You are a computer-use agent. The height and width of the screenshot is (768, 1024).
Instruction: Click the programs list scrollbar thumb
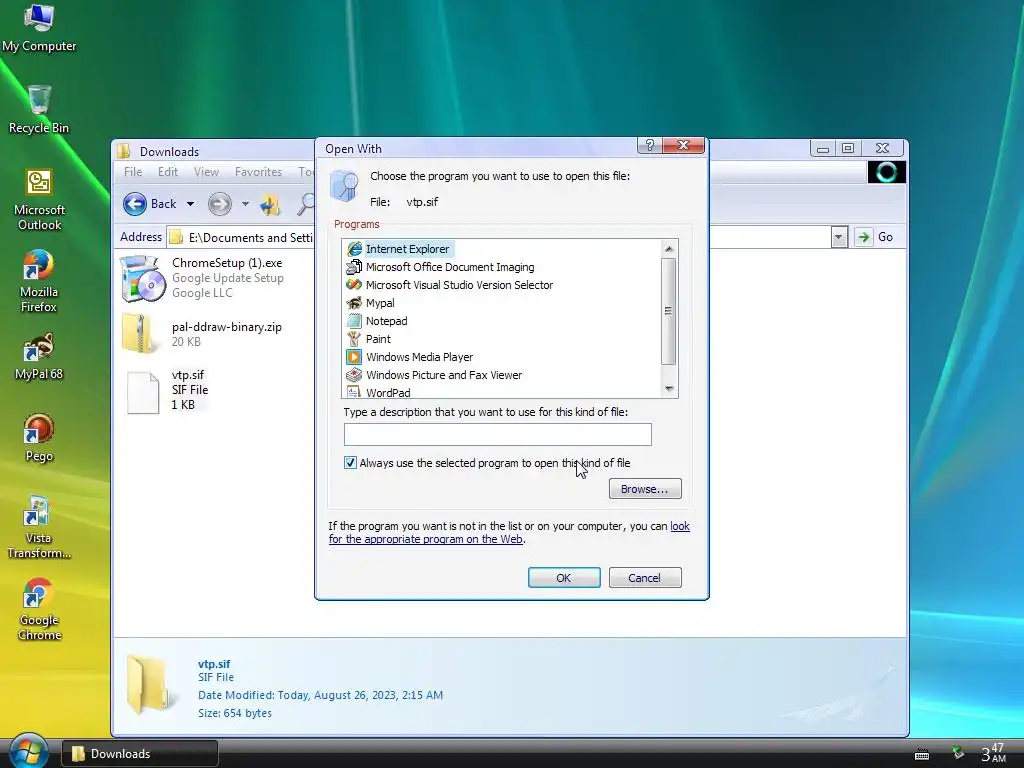tap(668, 311)
